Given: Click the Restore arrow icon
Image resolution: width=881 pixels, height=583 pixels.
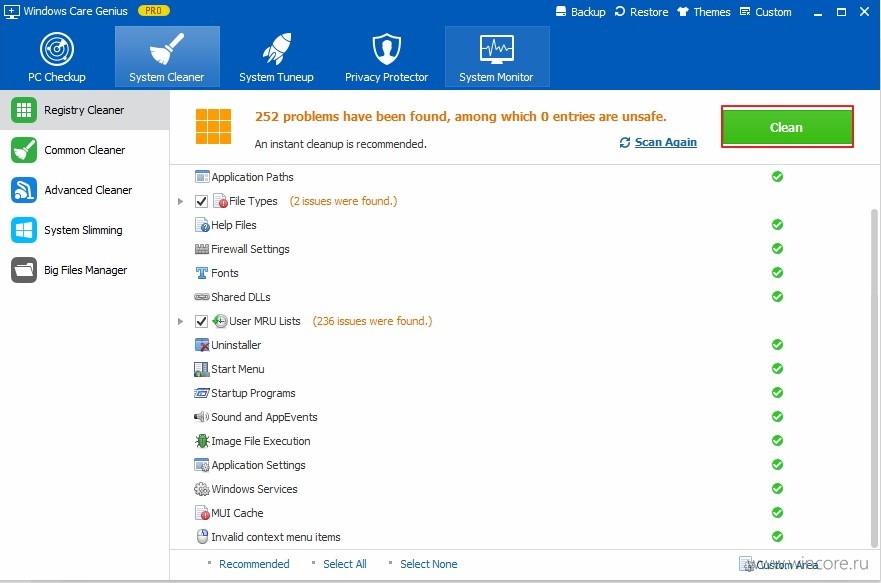Looking at the screenshot, I should tap(620, 11).
